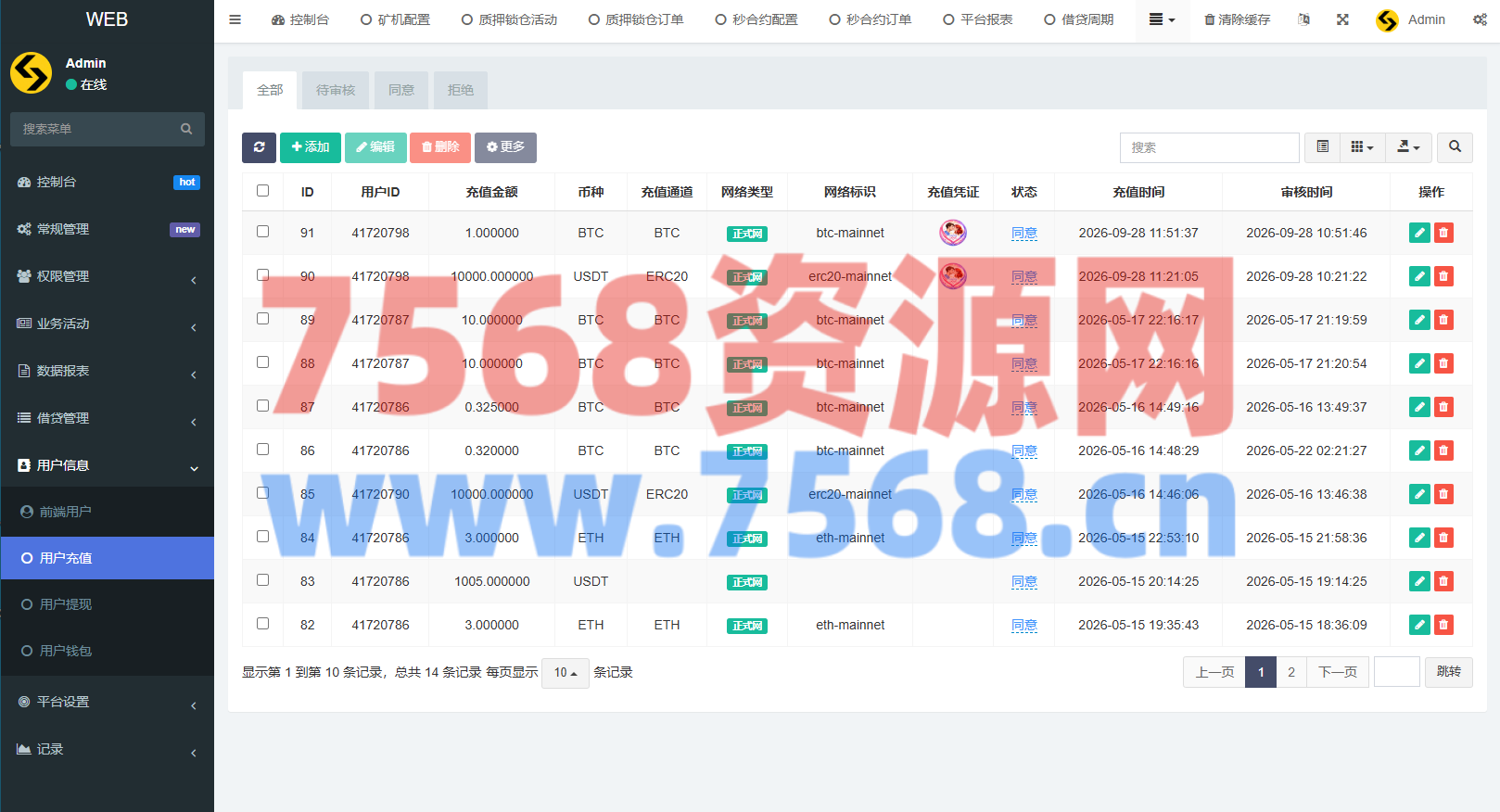The height and width of the screenshot is (812, 1500).
Task: Open recharge voucher thumbnail for row 90
Action: [953, 276]
